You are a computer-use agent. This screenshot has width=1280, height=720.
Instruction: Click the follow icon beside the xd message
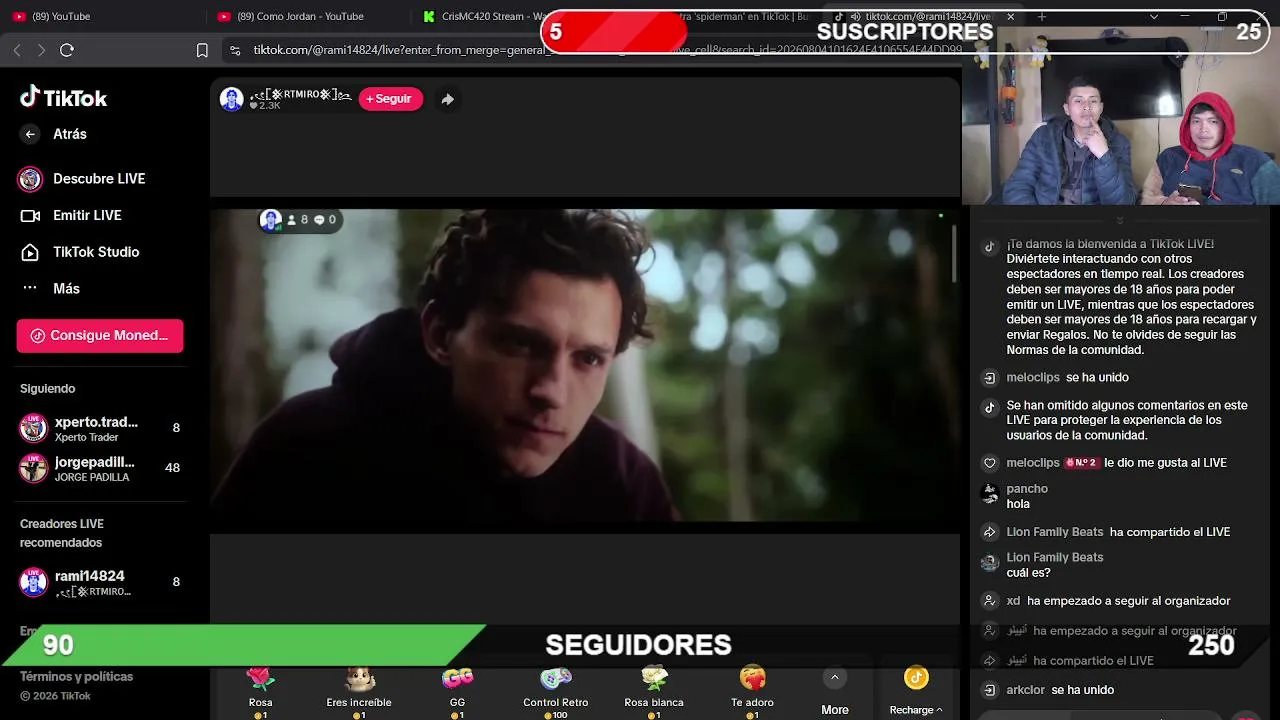point(990,601)
